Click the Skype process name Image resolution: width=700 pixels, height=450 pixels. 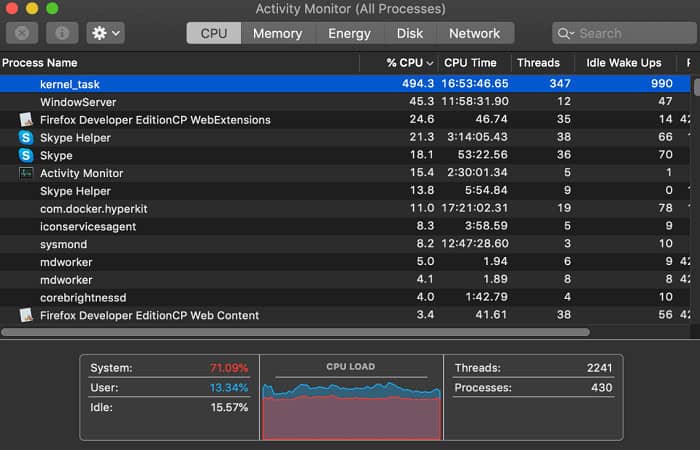[56, 156]
